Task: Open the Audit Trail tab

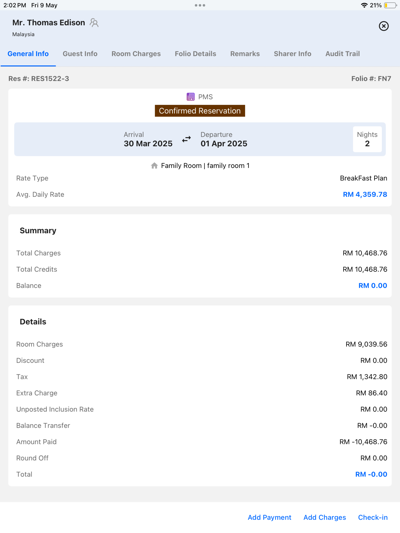Action: 343,54
